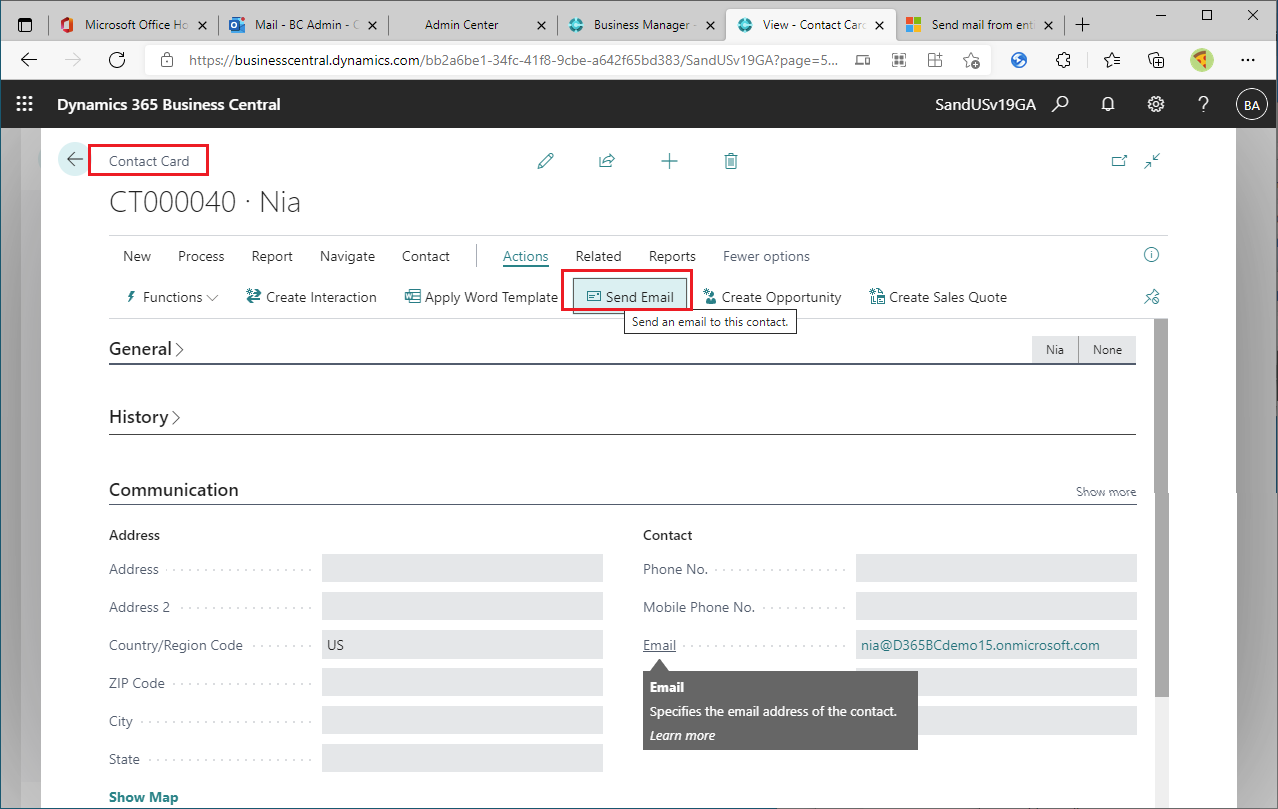Create a new record using the plus icon
The image size is (1278, 809).
coord(669,160)
